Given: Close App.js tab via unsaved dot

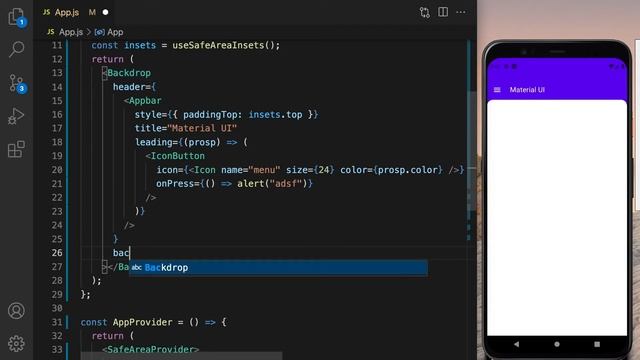Looking at the screenshot, I should click(105, 12).
